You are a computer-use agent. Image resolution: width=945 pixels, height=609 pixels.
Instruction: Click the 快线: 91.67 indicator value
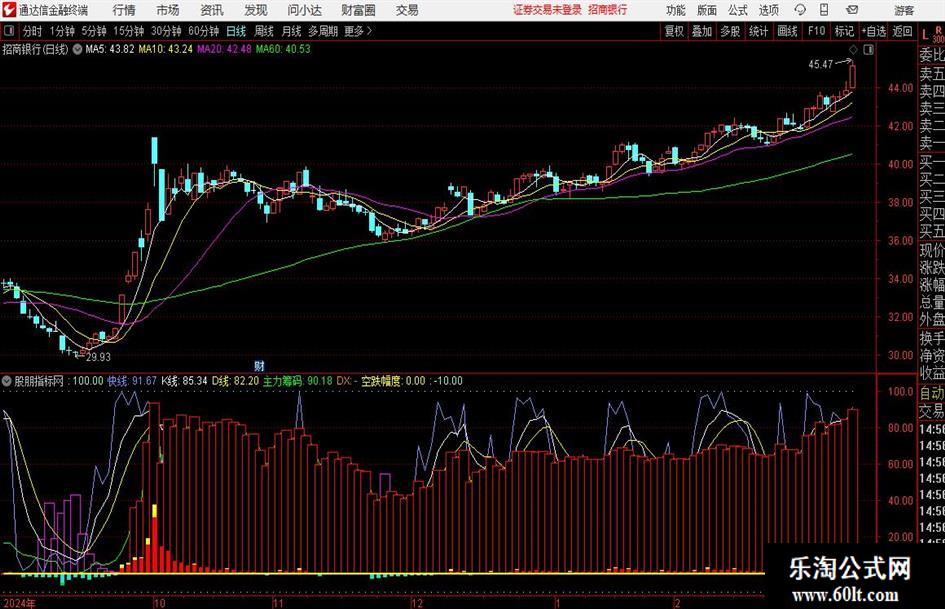[x=132, y=381]
